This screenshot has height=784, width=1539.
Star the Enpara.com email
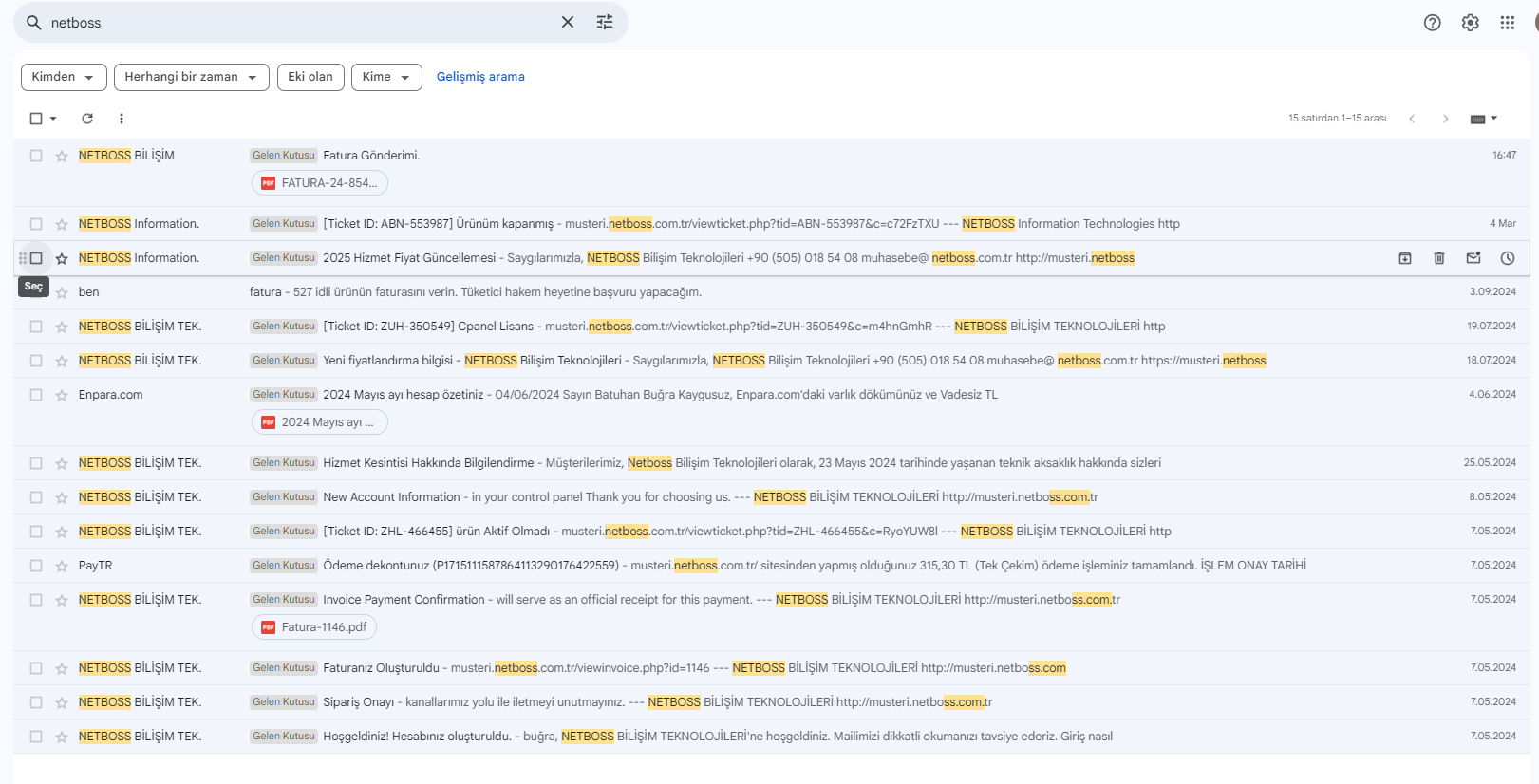click(62, 395)
